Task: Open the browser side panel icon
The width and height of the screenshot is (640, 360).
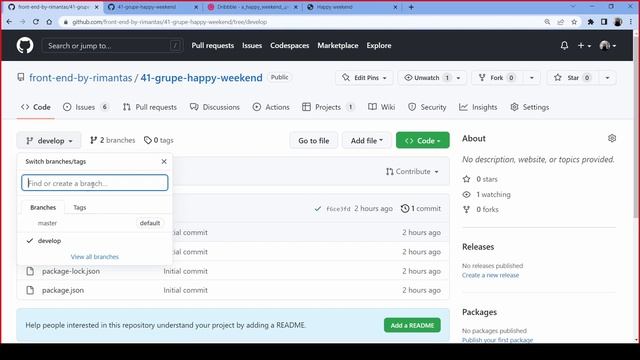Action: [x=604, y=22]
